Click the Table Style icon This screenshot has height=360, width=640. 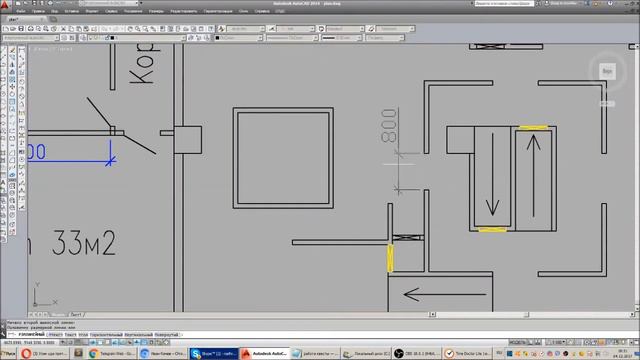[x=321, y=29]
